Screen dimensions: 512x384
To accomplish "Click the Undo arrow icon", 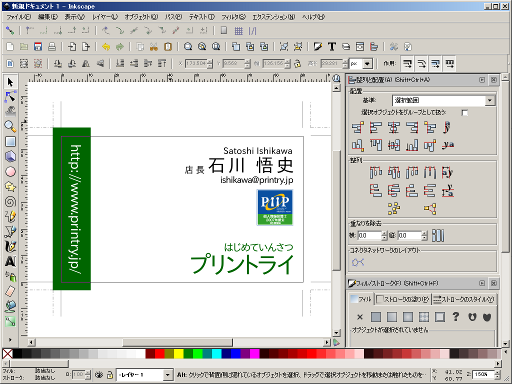I will click(106, 47).
